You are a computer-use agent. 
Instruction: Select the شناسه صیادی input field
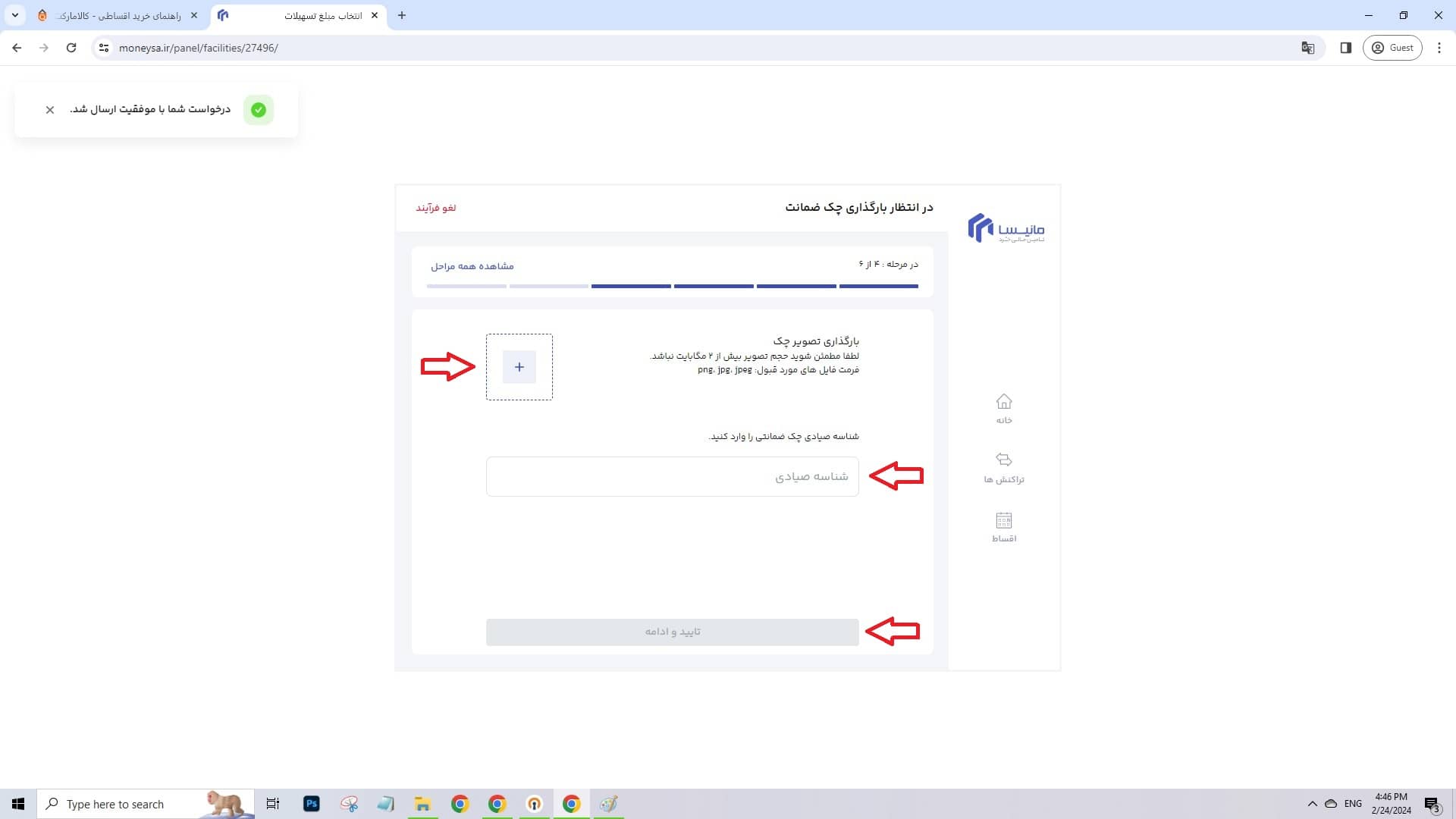click(x=671, y=476)
